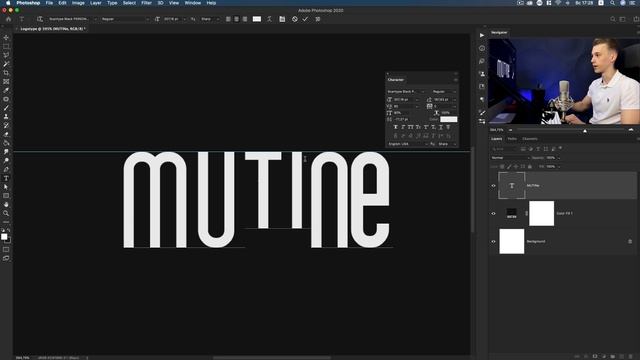
Task: Select the Path Selection arrow tool
Action: [x=6, y=187]
